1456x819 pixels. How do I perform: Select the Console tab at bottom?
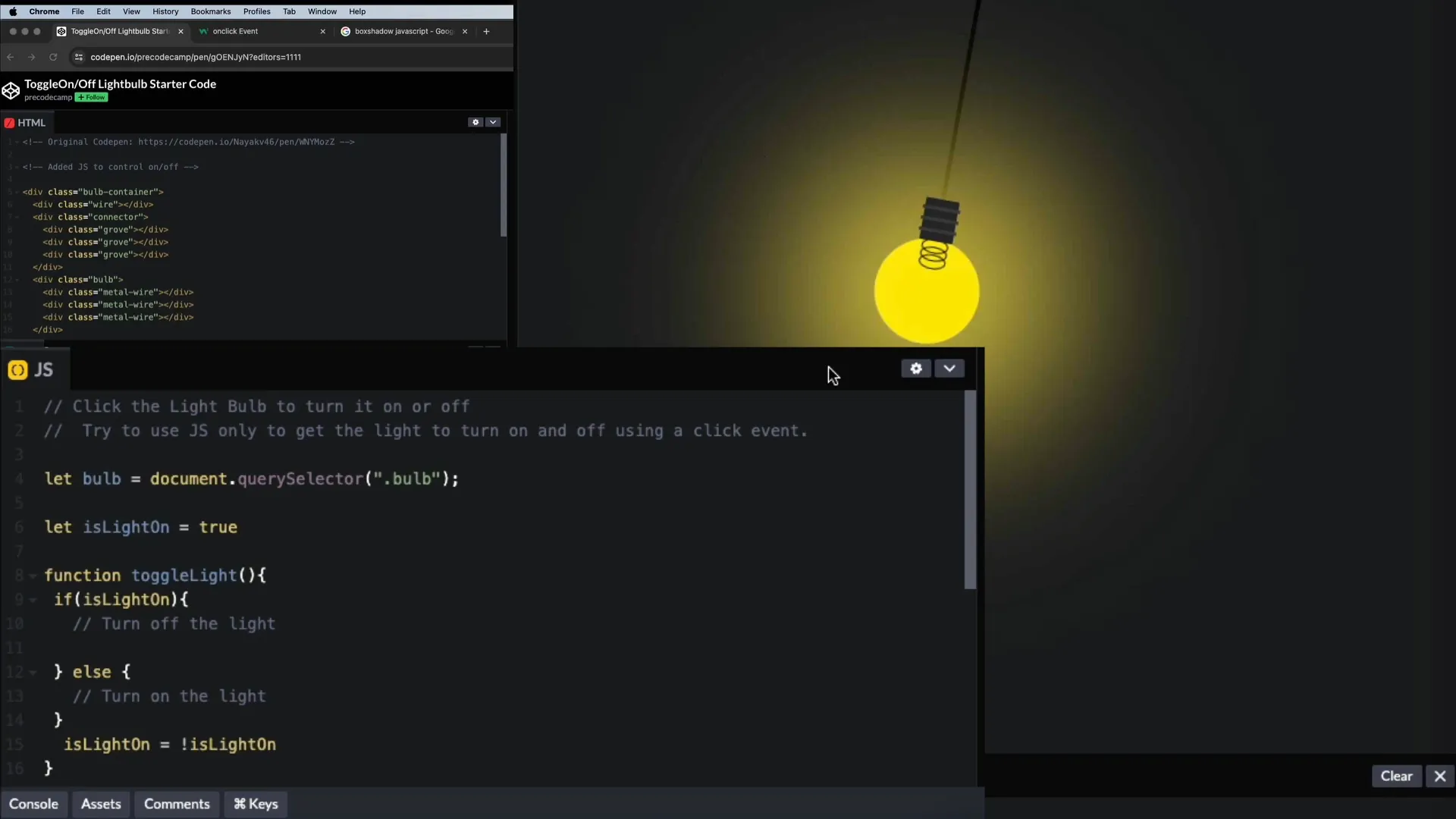pos(33,804)
